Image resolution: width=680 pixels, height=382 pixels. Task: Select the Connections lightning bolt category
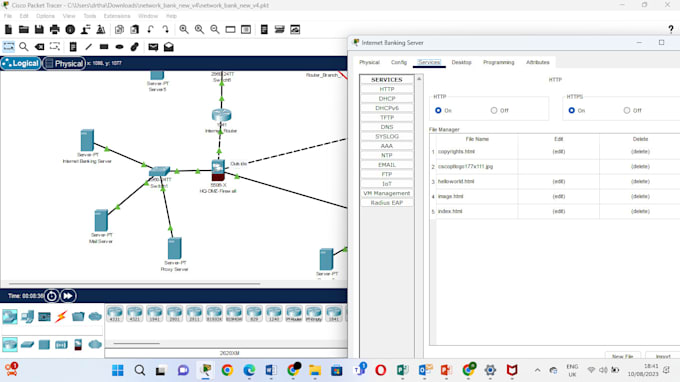click(61, 317)
